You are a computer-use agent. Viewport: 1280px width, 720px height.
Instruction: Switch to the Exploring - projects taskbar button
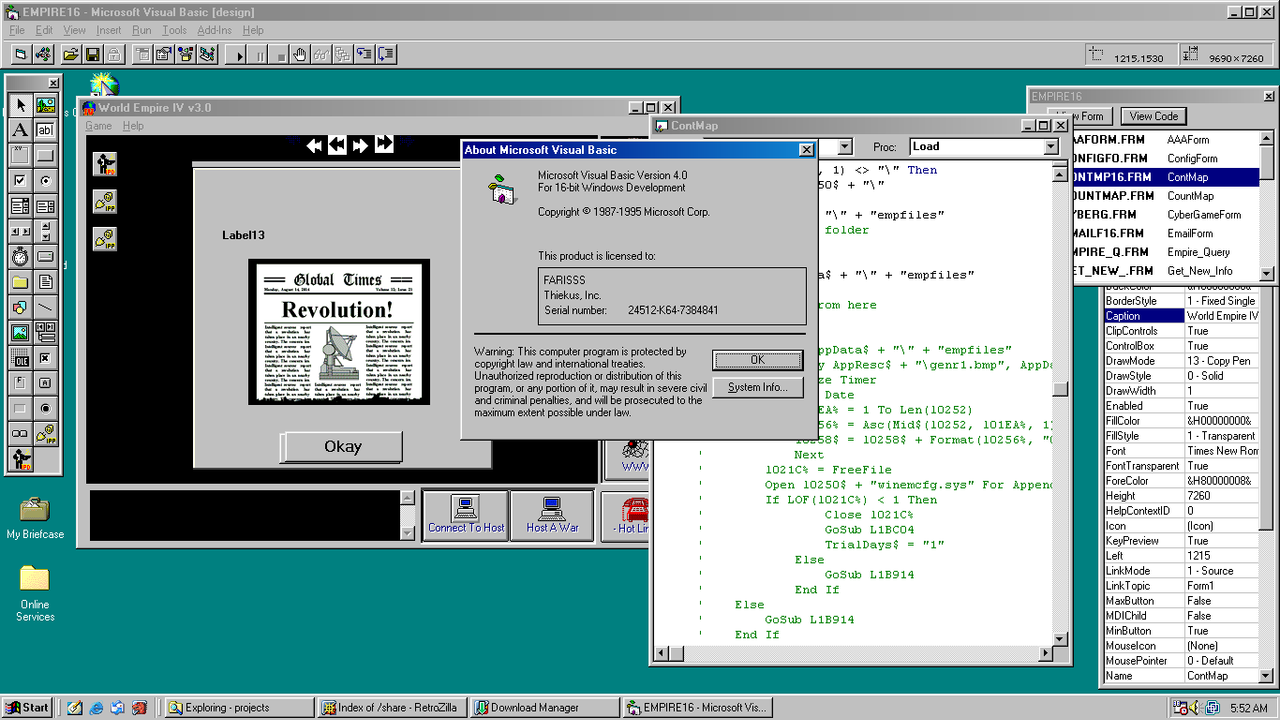[238, 707]
